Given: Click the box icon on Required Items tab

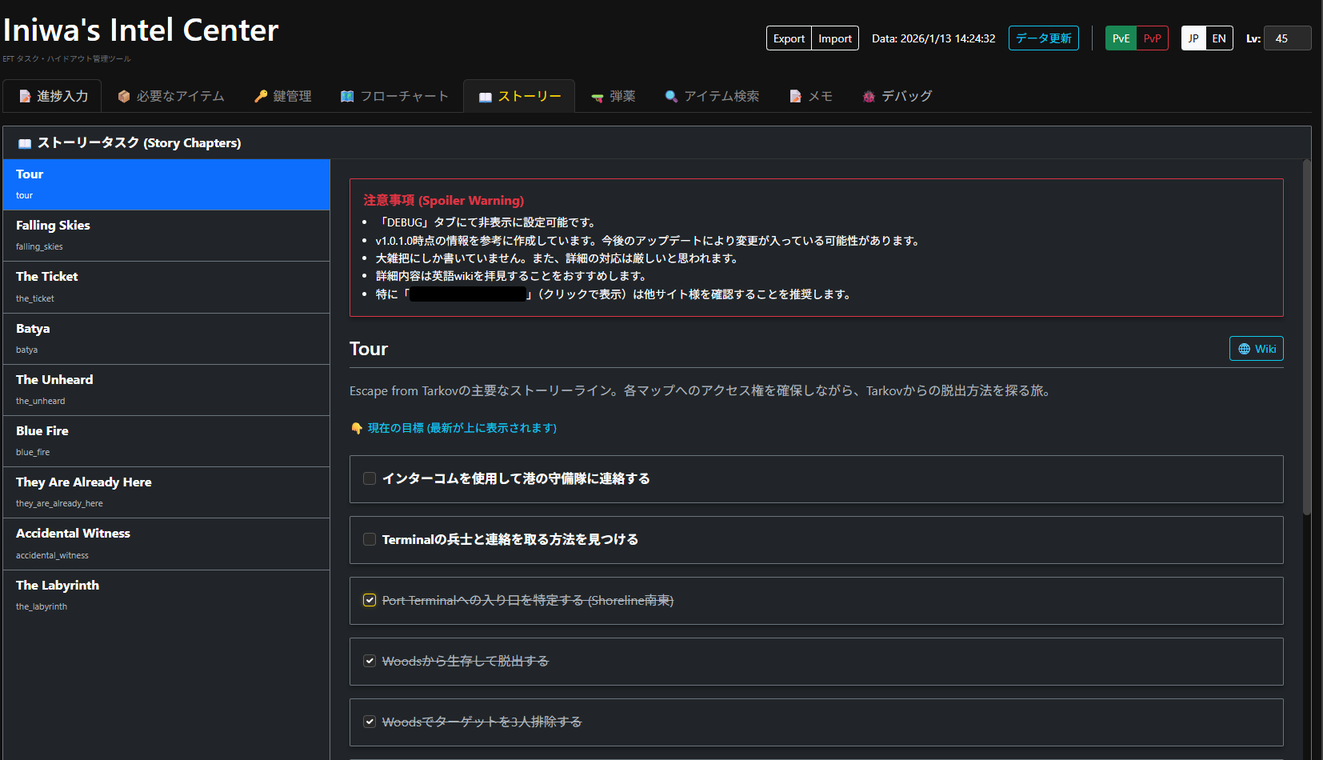Looking at the screenshot, I should pyautogui.click(x=124, y=97).
